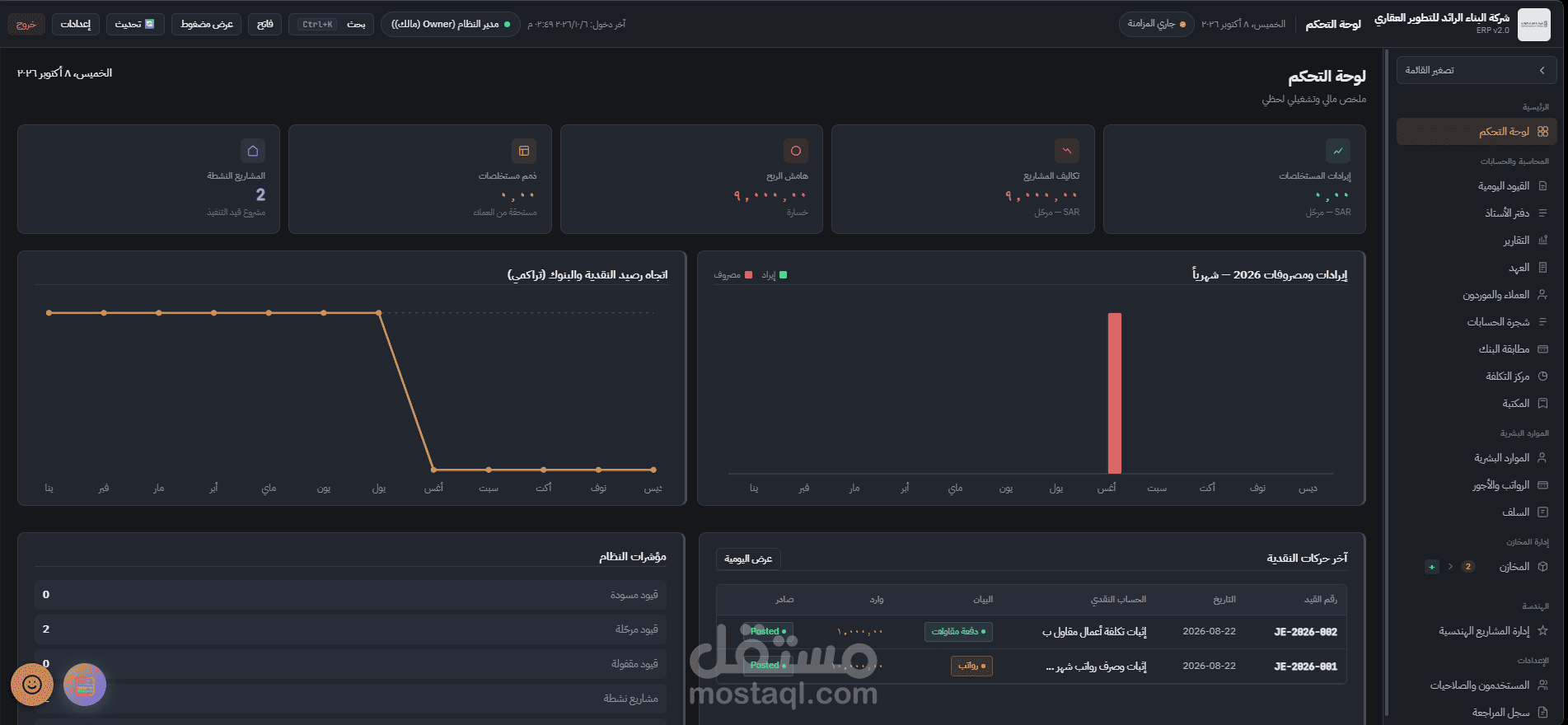The height and width of the screenshot is (725, 1568).
Task: Toggle the فاتح light theme button
Action: [x=265, y=25]
